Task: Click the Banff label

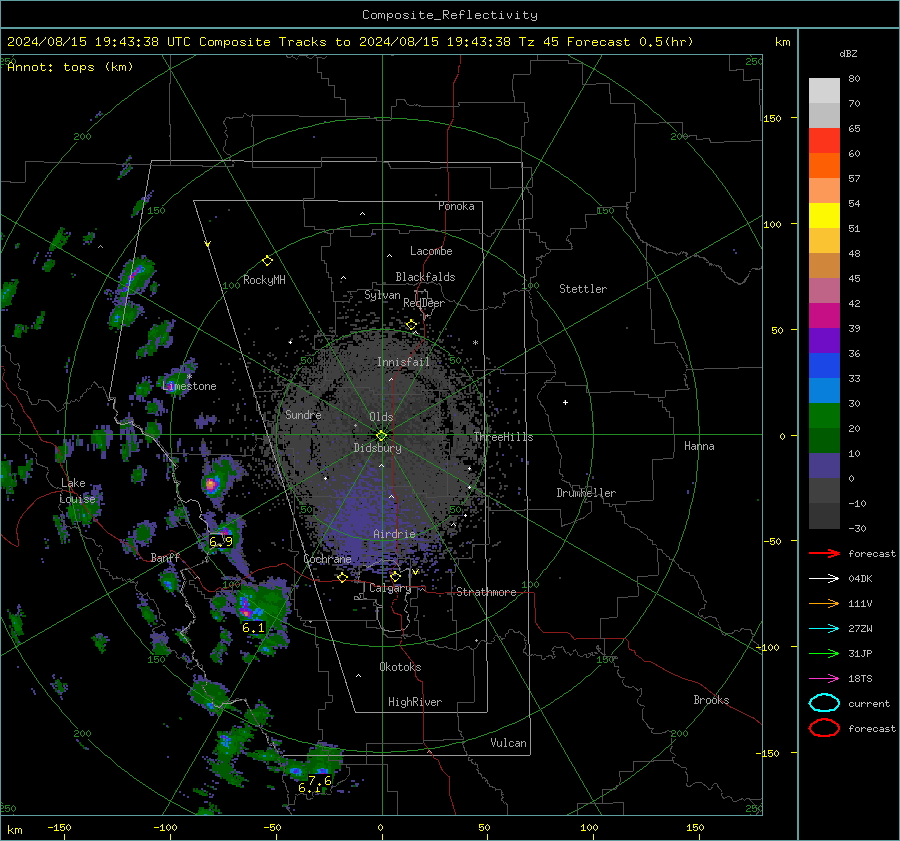Action: tap(165, 558)
